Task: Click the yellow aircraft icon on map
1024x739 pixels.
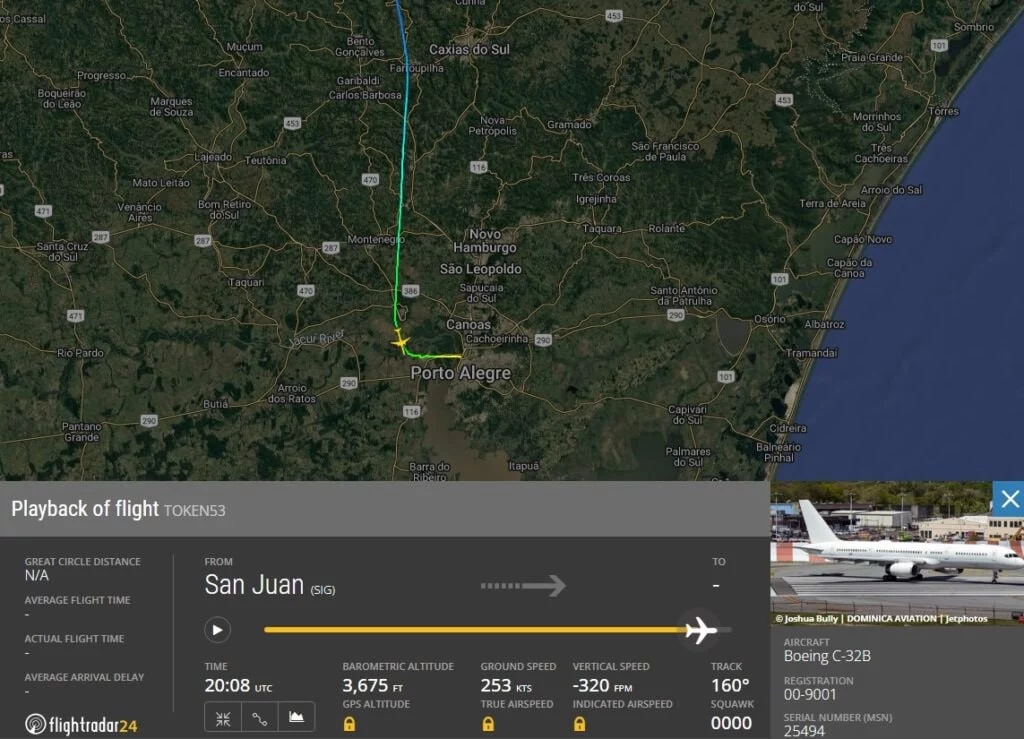Action: pos(400,341)
